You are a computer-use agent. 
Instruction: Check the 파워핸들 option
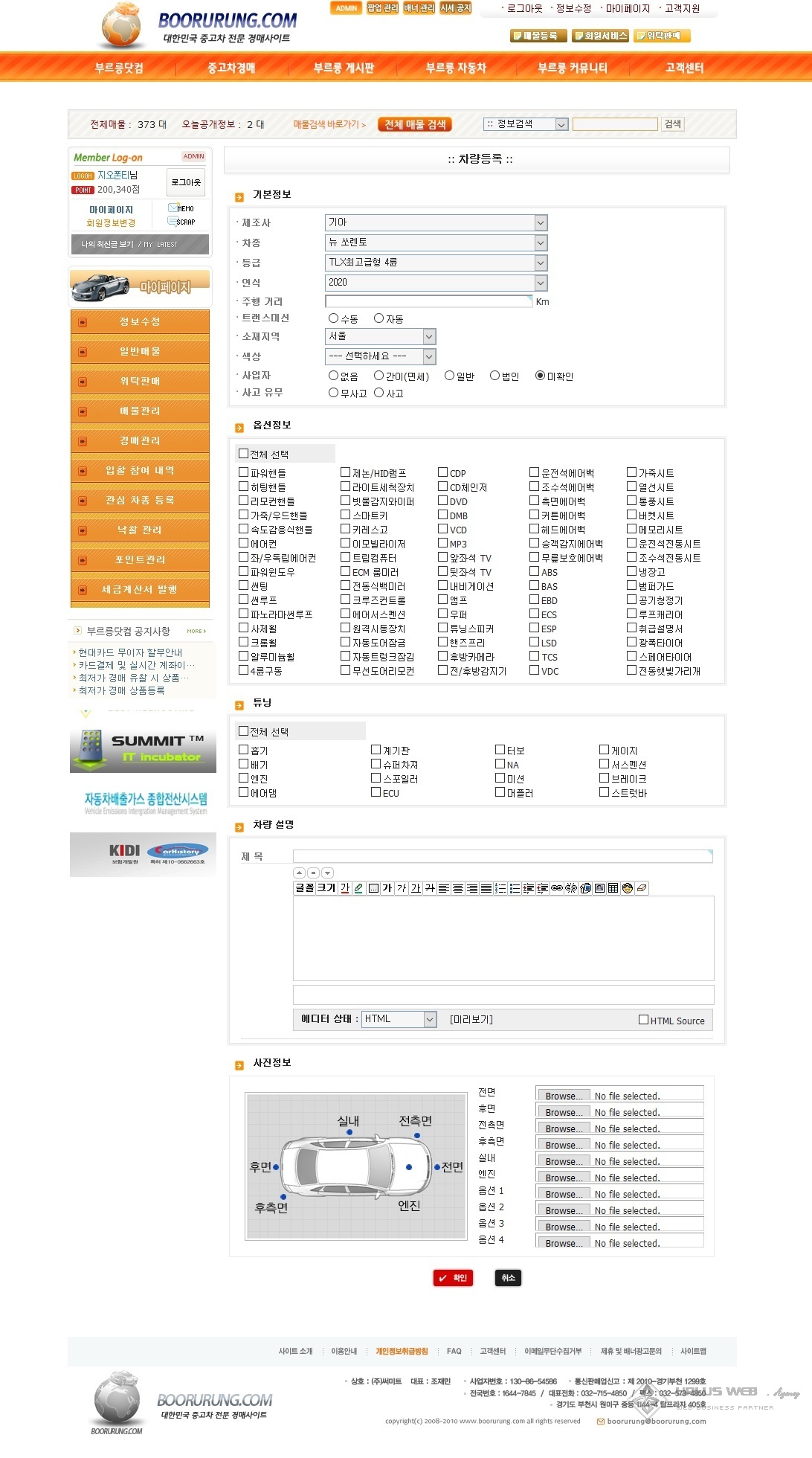[243, 472]
